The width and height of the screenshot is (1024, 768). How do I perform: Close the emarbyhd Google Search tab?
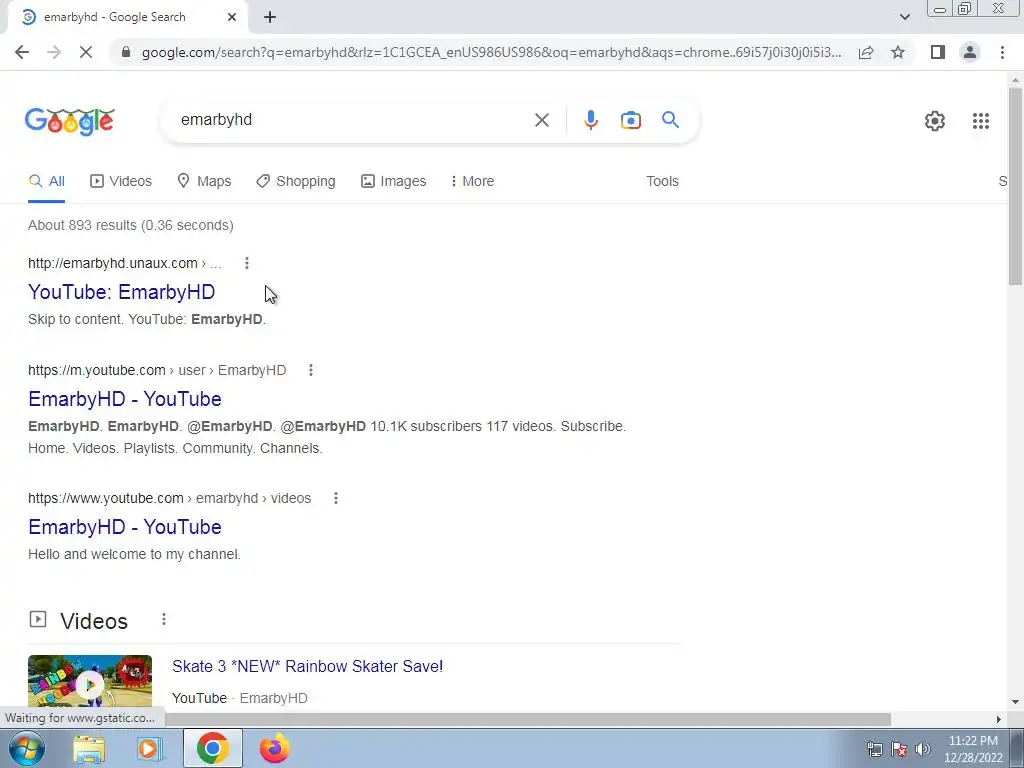pos(232,17)
